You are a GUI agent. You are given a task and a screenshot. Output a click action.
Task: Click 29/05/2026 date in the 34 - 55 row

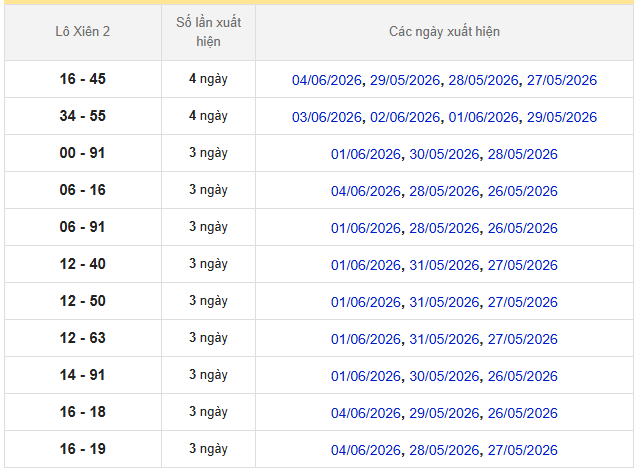coord(562,117)
